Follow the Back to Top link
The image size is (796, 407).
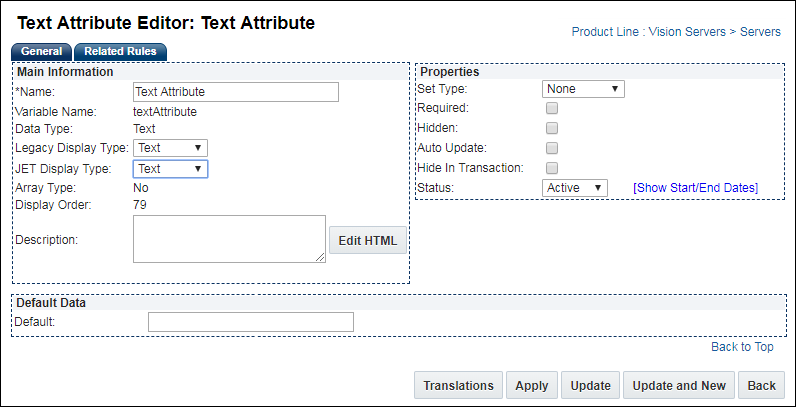coord(742,347)
